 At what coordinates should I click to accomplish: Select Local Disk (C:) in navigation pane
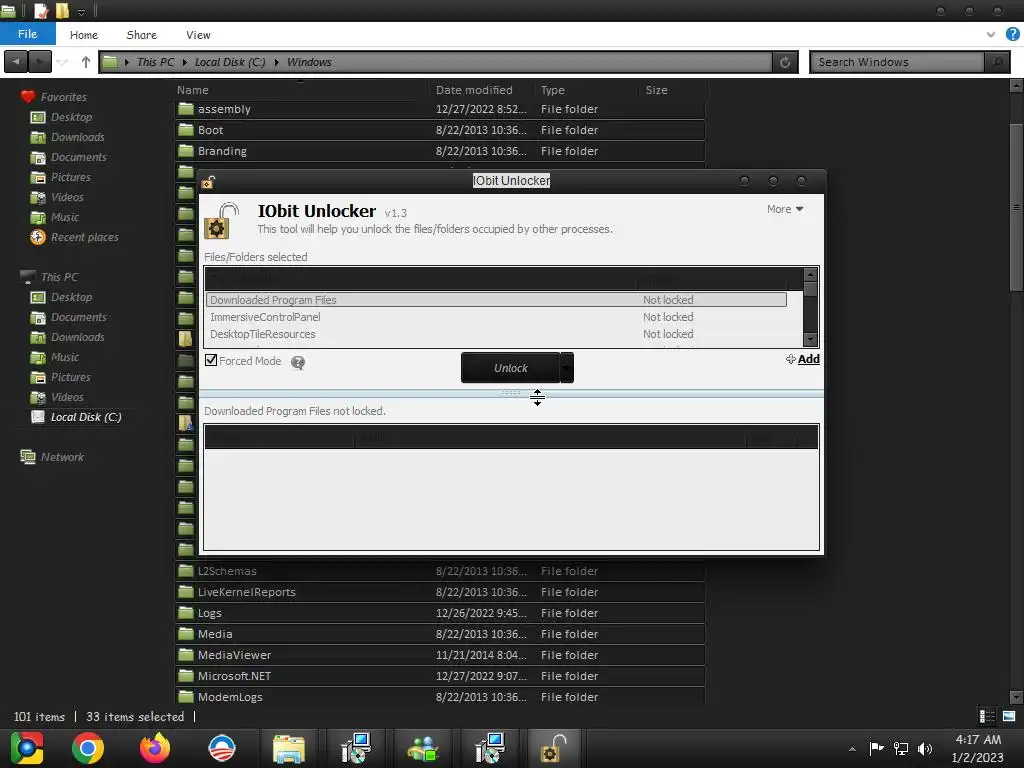tap(76, 417)
